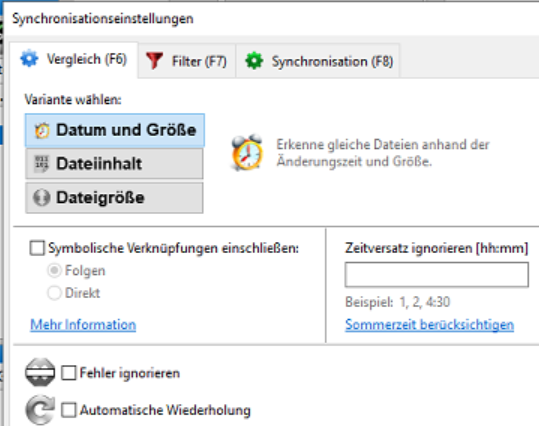539x426 pixels.
Task: Click the large alarm clock illustration
Action: coord(247,152)
